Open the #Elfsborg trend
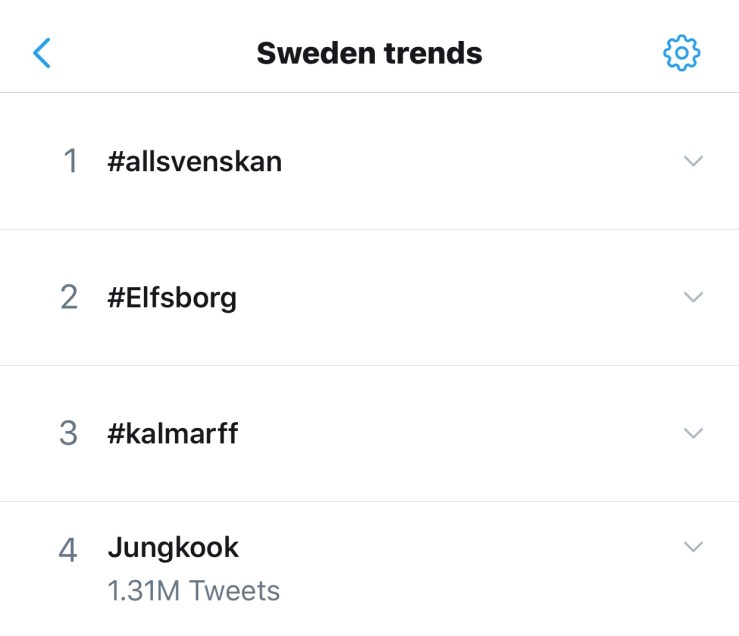This screenshot has height=636, width=739. pos(172,298)
